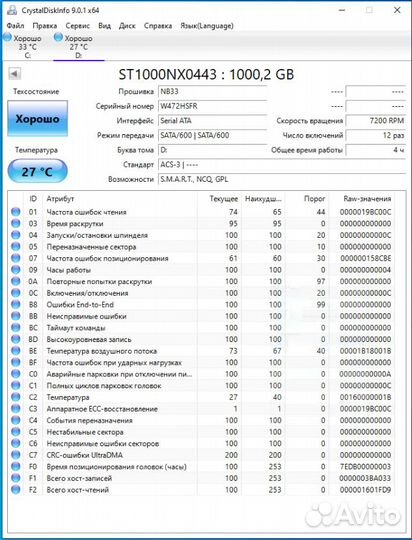Click status icon for Частота ошибок позиционирования

(16, 258)
